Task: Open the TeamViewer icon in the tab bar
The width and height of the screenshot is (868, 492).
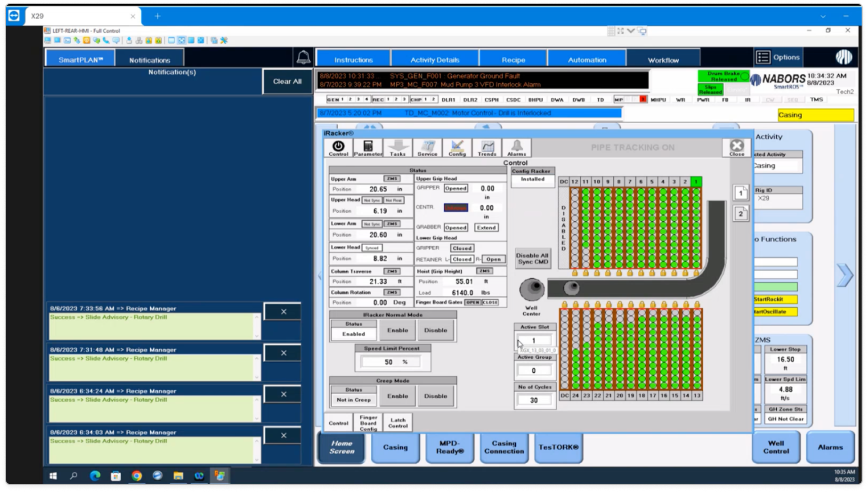Action: pos(14,15)
